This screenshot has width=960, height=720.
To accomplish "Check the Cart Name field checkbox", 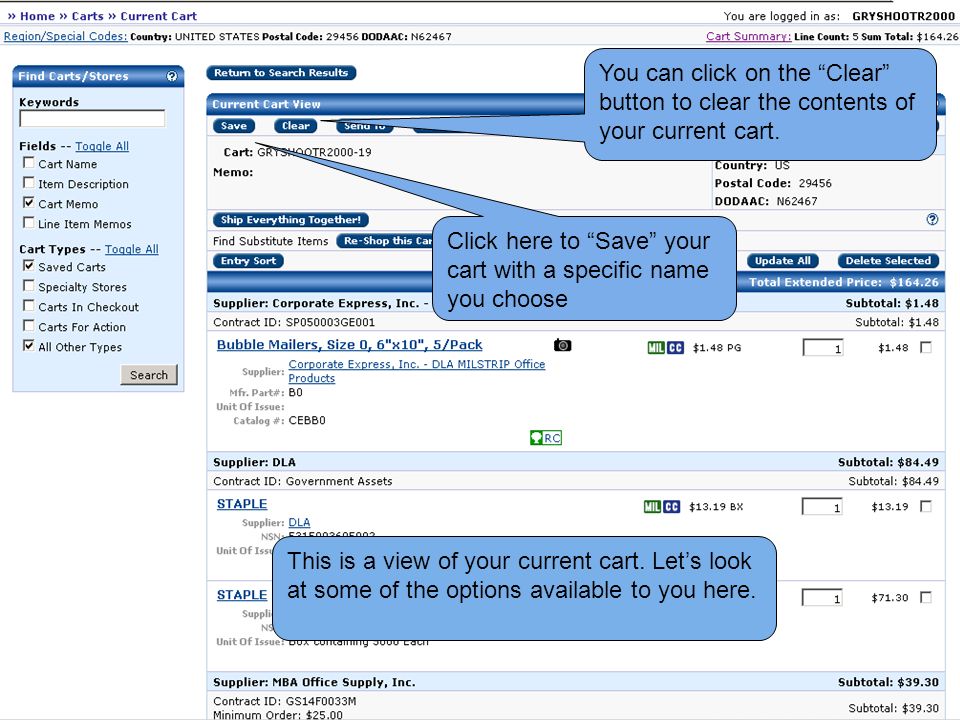I will [x=28, y=163].
